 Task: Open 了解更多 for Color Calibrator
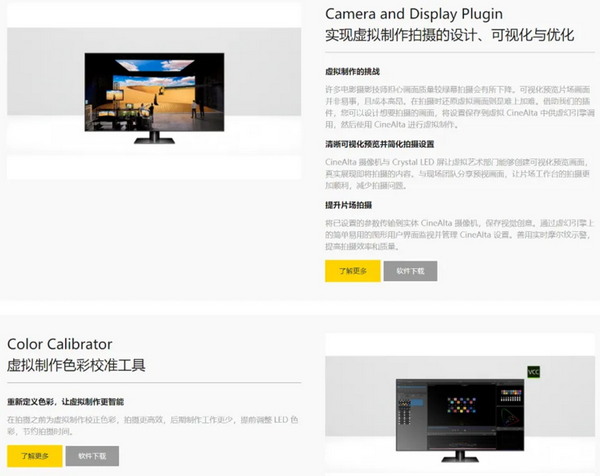point(34,455)
